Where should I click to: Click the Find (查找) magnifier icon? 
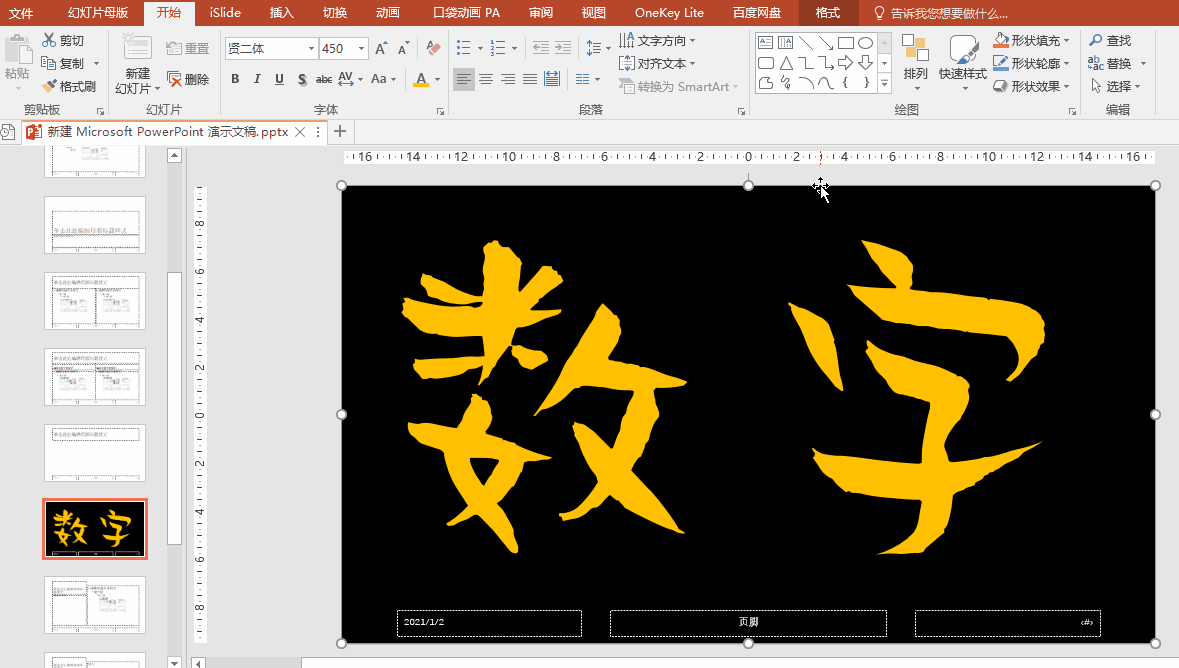[x=1097, y=41]
